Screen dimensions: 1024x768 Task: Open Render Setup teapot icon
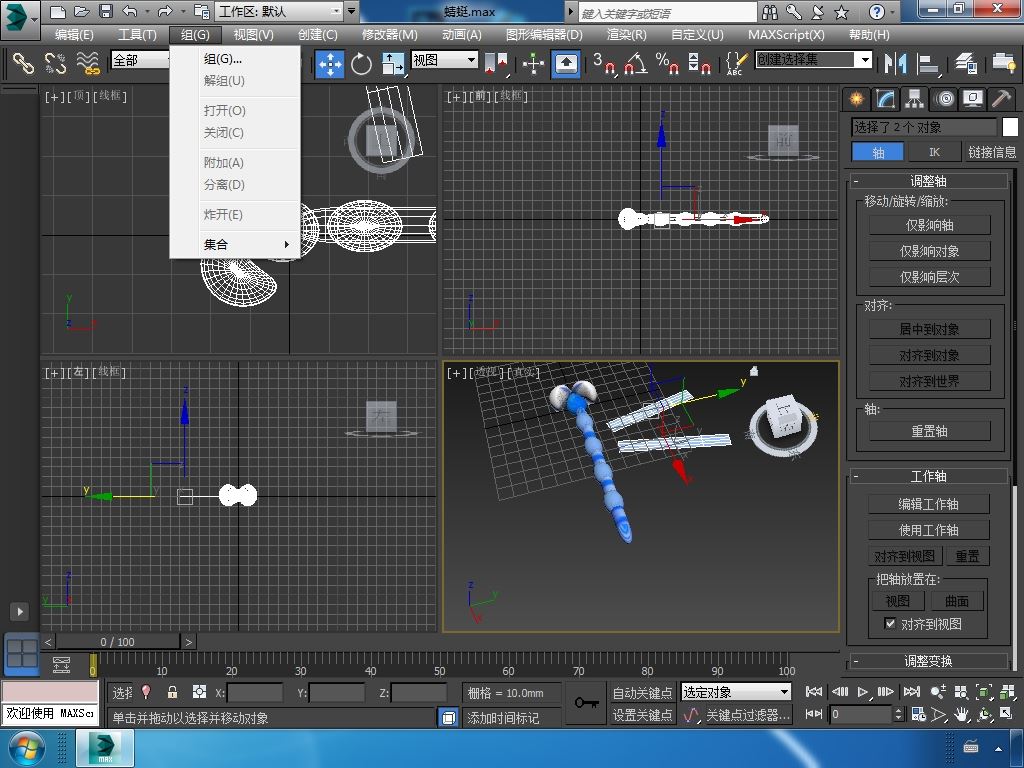click(x=1004, y=63)
